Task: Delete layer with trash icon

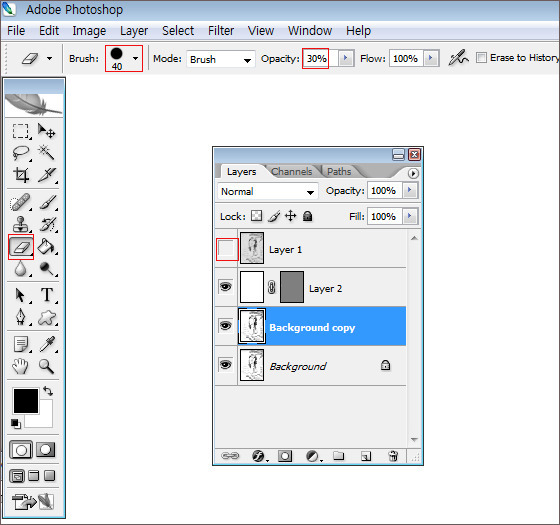Action: tap(393, 456)
